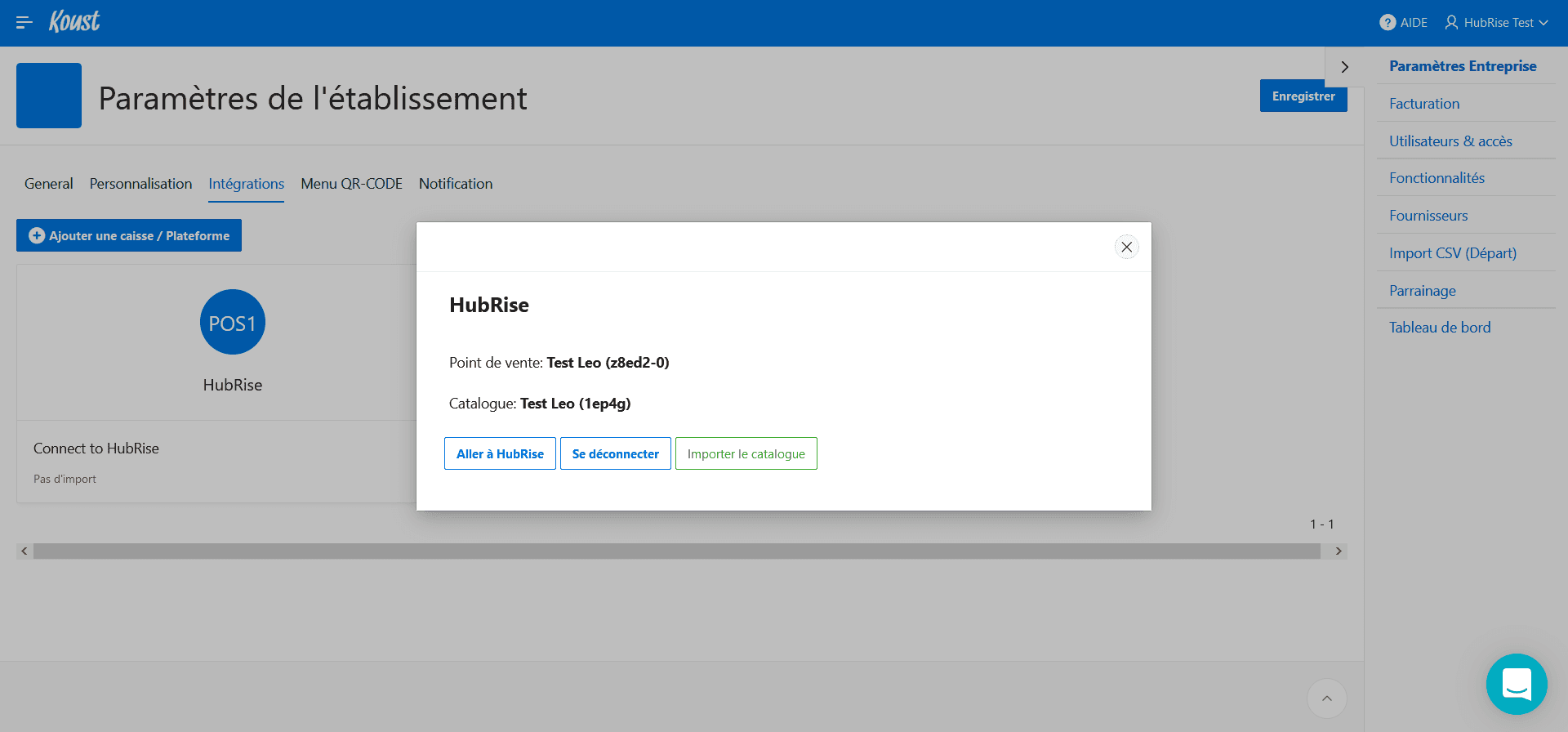Click the horizontal scrollbar left arrow

(24, 551)
